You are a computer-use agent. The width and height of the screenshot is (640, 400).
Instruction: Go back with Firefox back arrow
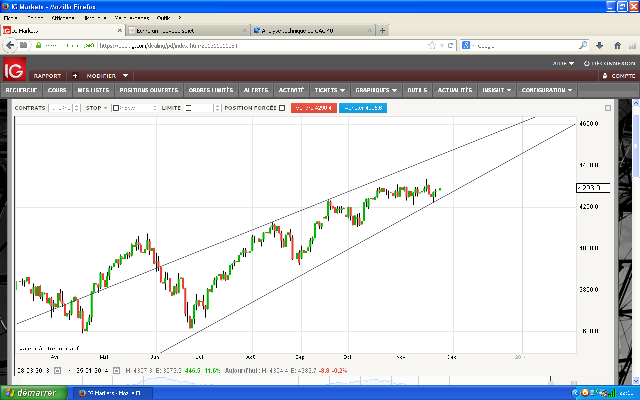click(10, 45)
